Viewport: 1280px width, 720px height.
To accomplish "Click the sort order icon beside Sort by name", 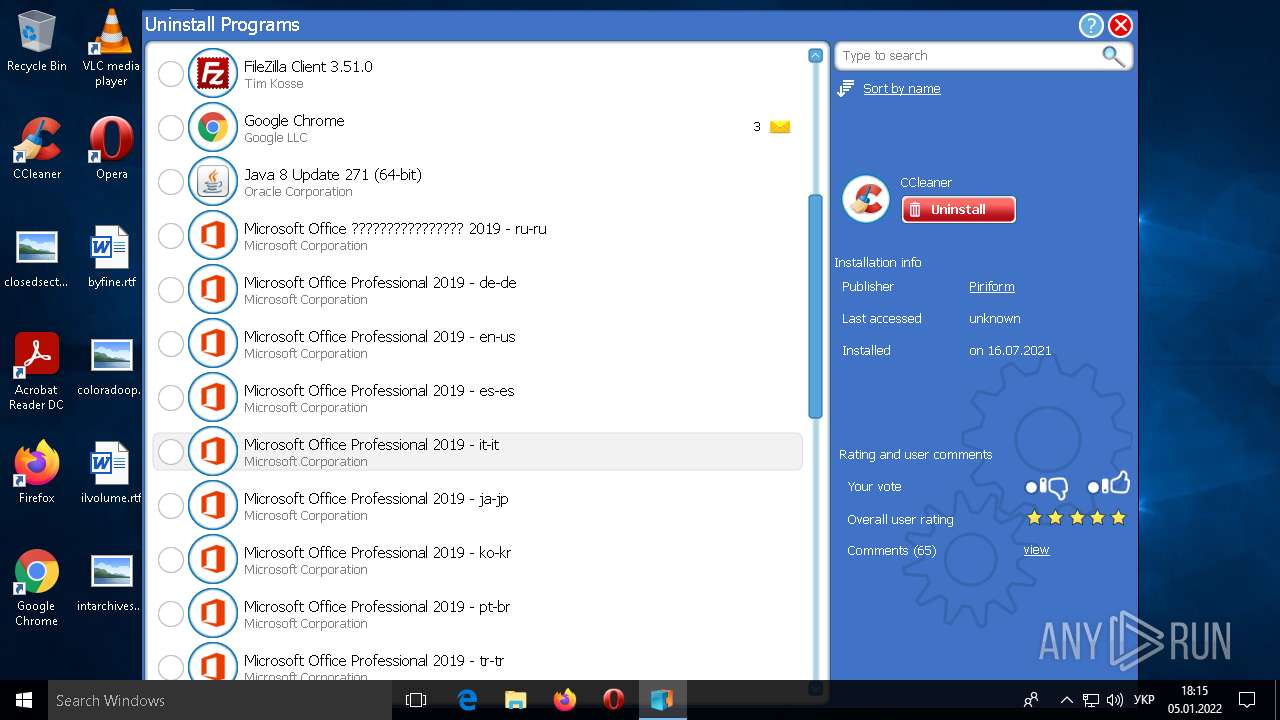I will (846, 89).
